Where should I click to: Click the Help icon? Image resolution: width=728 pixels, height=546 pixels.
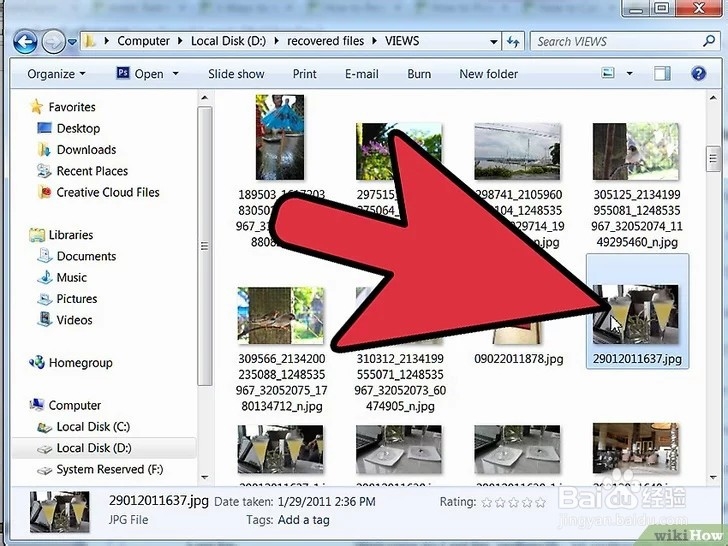click(698, 73)
